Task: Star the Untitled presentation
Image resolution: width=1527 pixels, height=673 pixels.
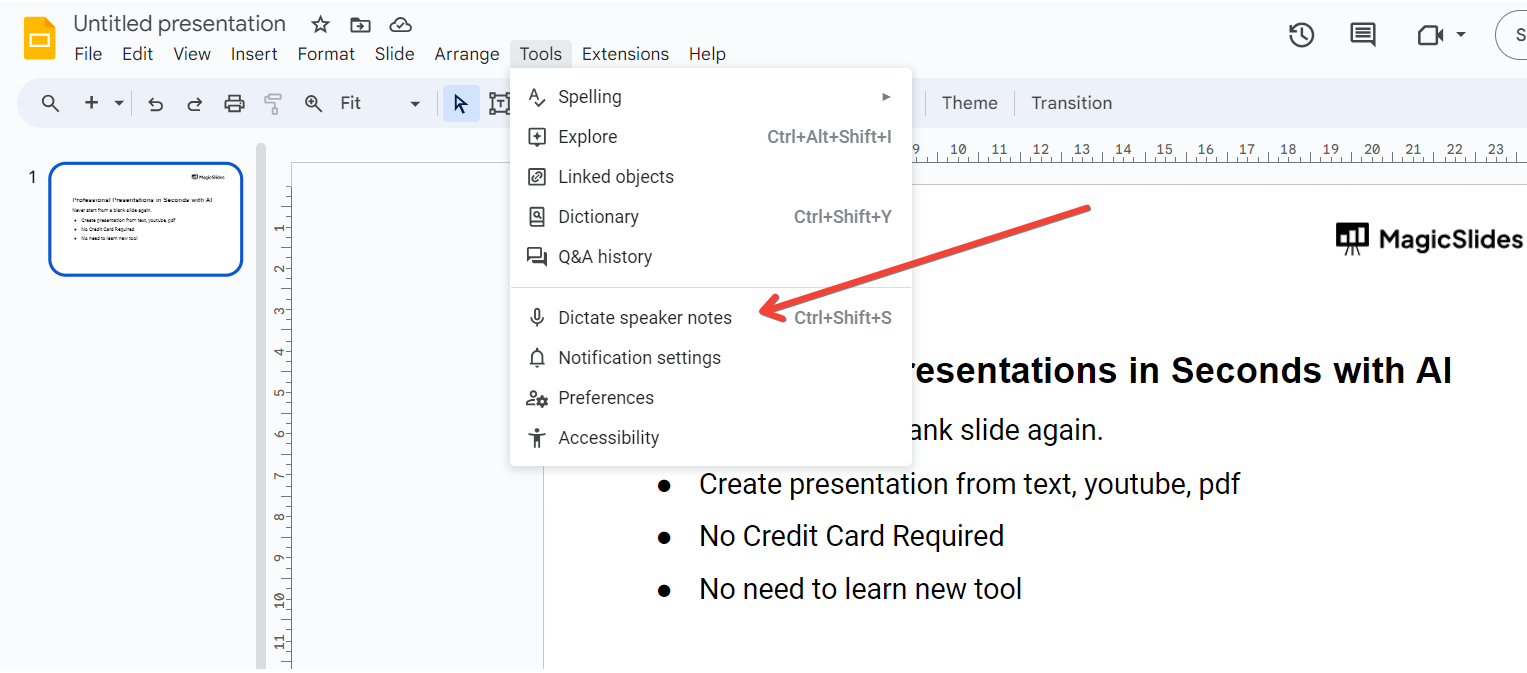Action: [x=320, y=24]
